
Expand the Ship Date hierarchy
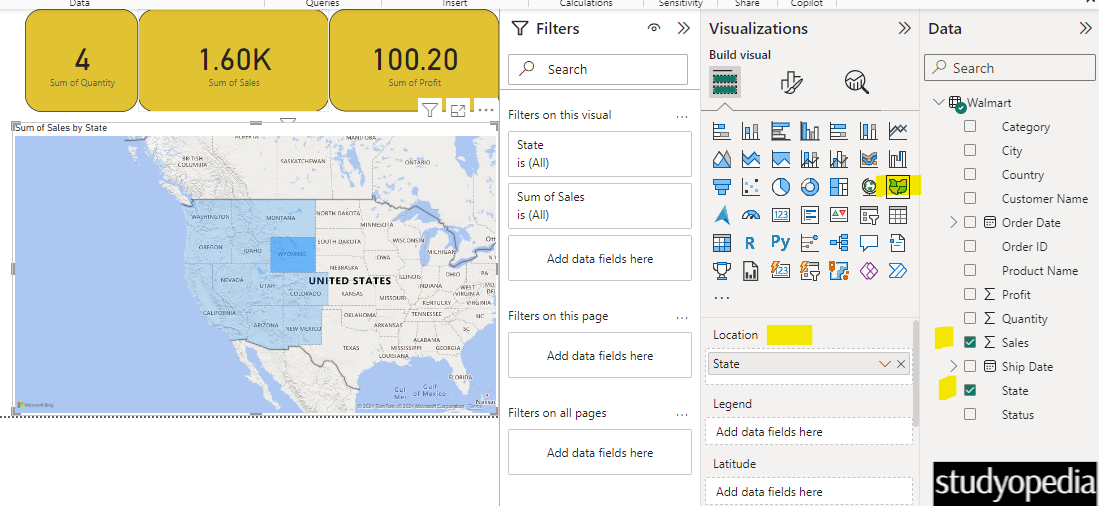tap(953, 366)
